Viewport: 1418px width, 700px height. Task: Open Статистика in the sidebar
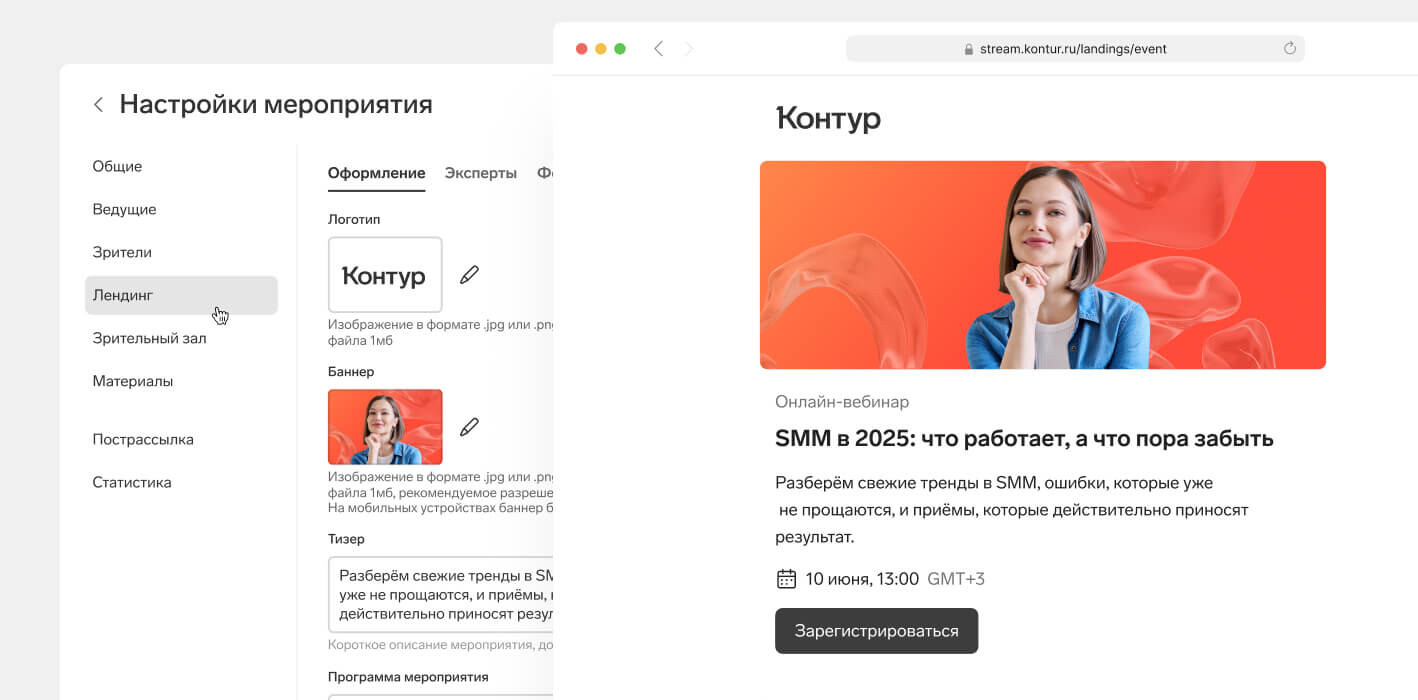(132, 482)
